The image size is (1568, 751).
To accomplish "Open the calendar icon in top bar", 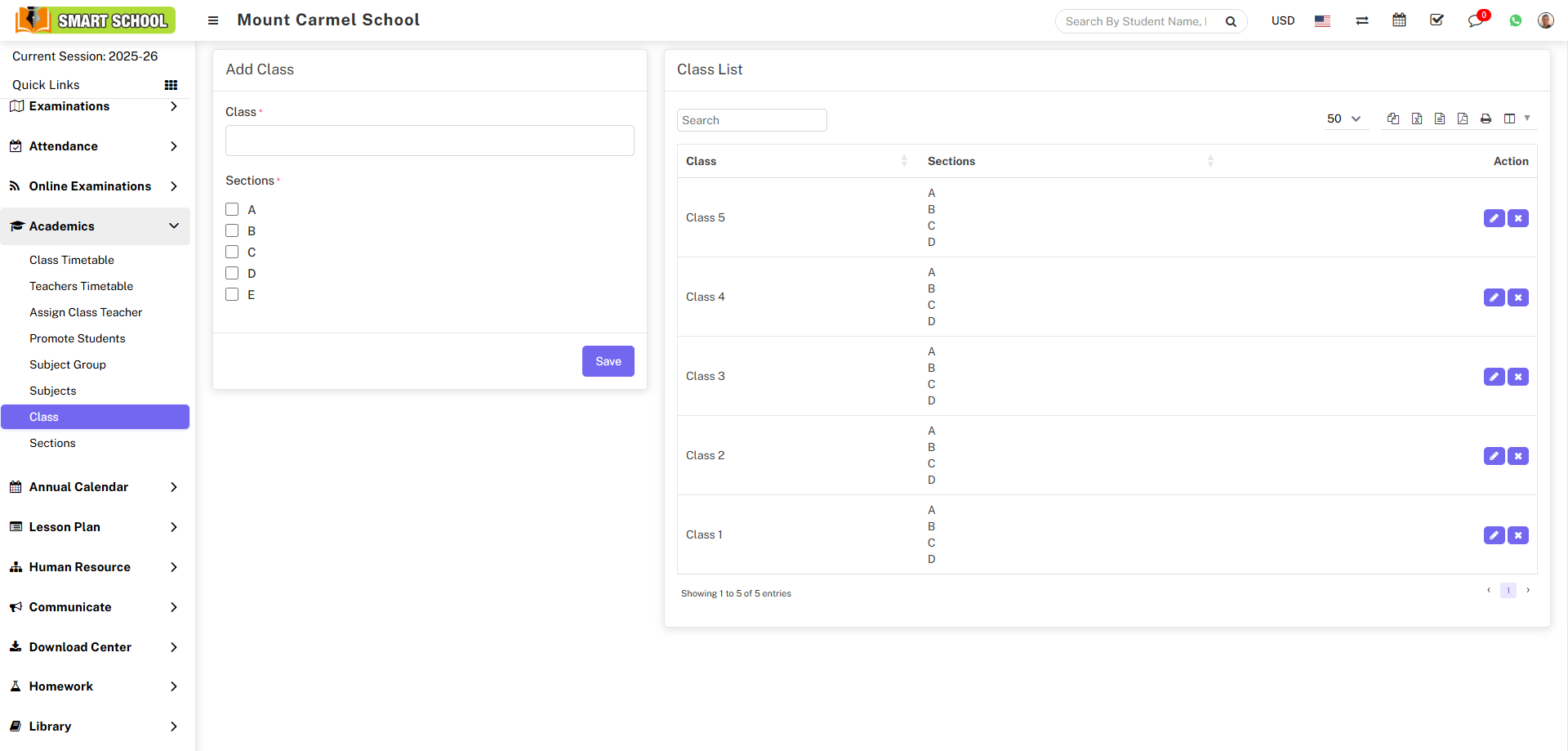I will 1399,20.
